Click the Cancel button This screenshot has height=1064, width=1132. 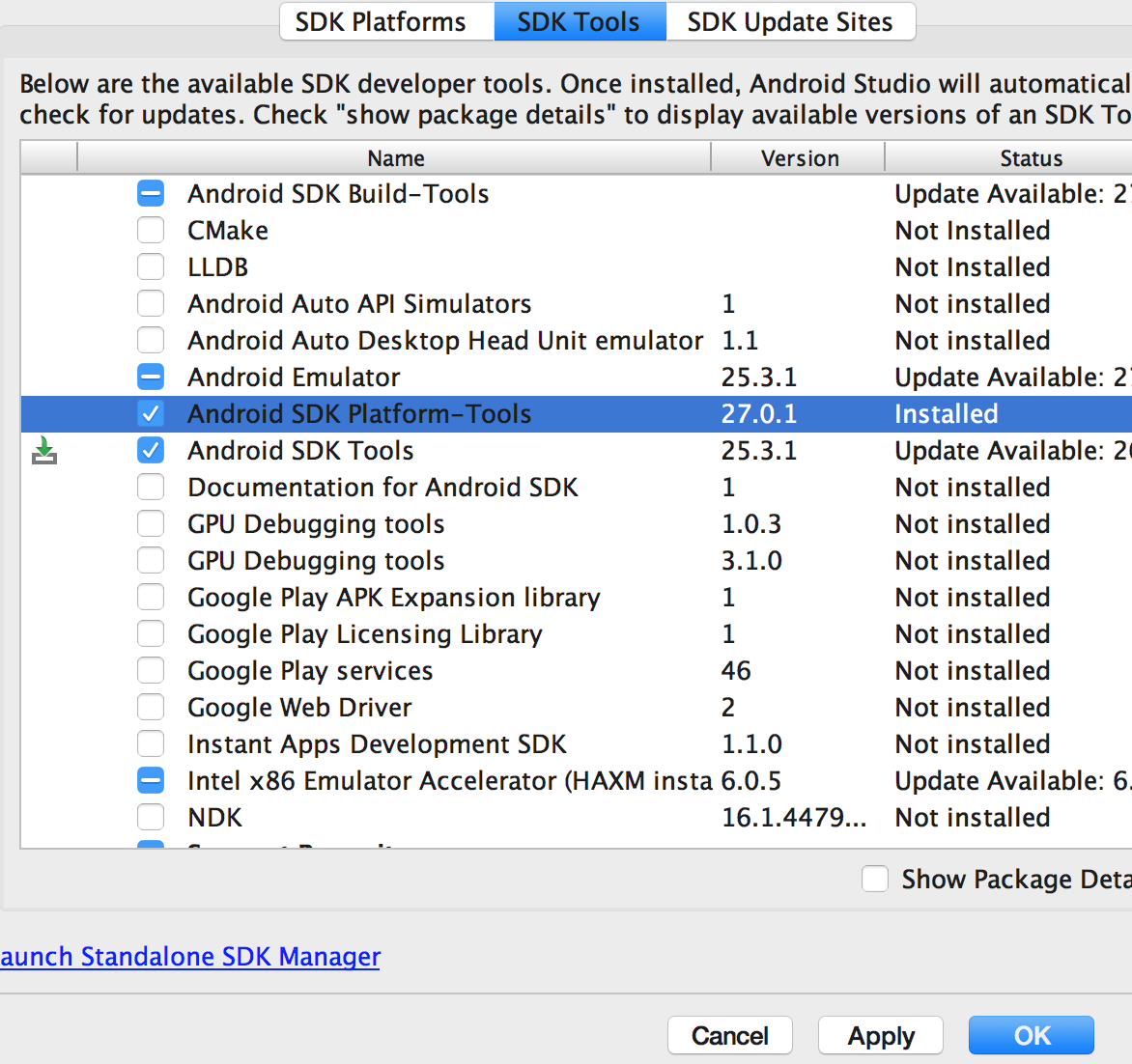(730, 1036)
